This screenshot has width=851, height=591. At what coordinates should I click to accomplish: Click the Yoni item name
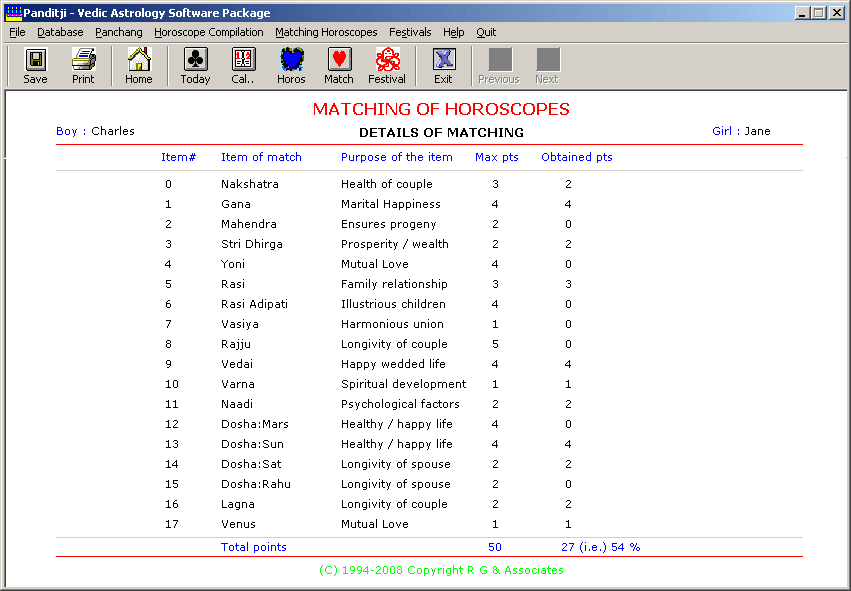(x=233, y=264)
